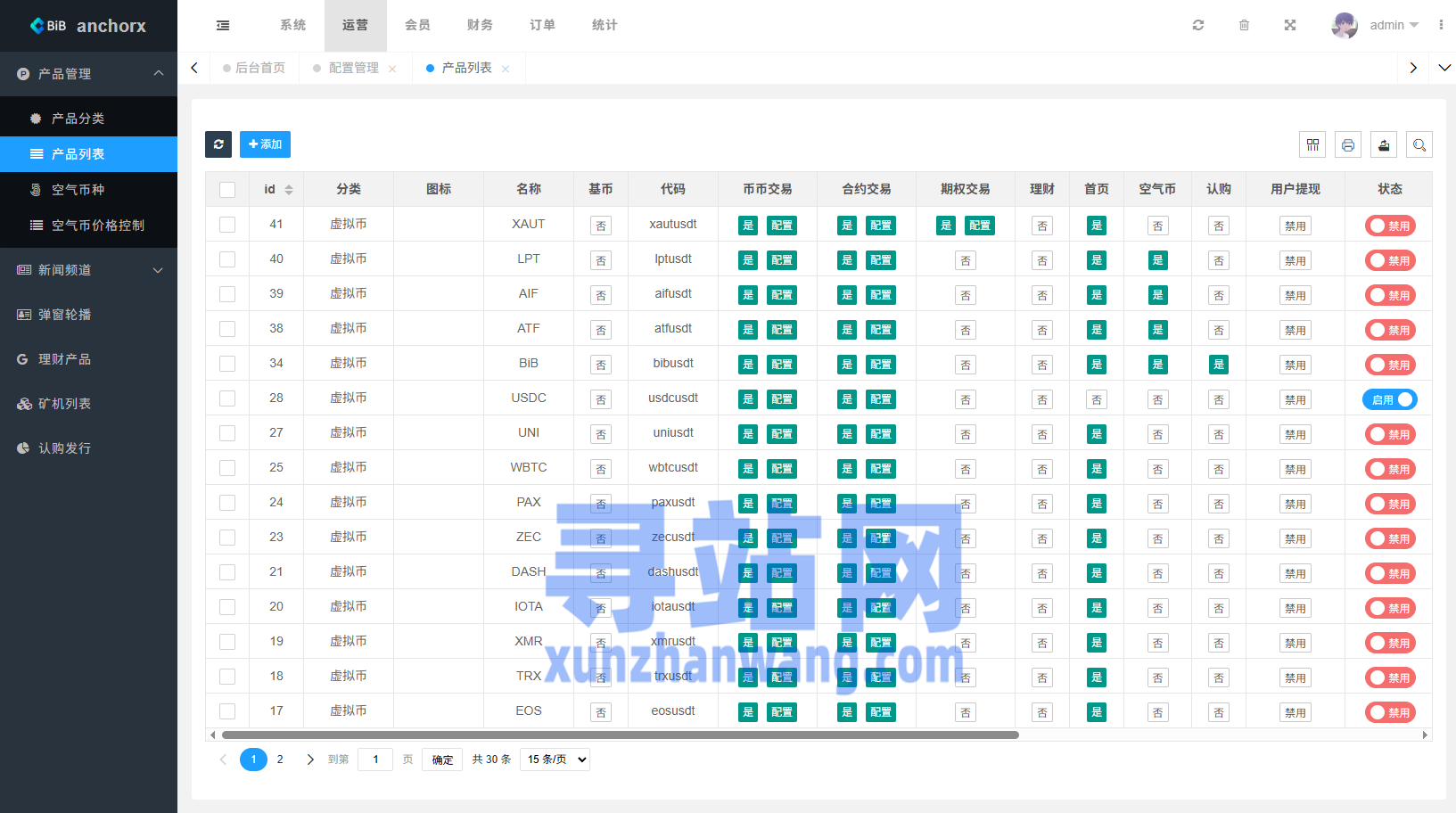Go to page 2 in pagination
This screenshot has width=1456, height=813.
[280, 760]
